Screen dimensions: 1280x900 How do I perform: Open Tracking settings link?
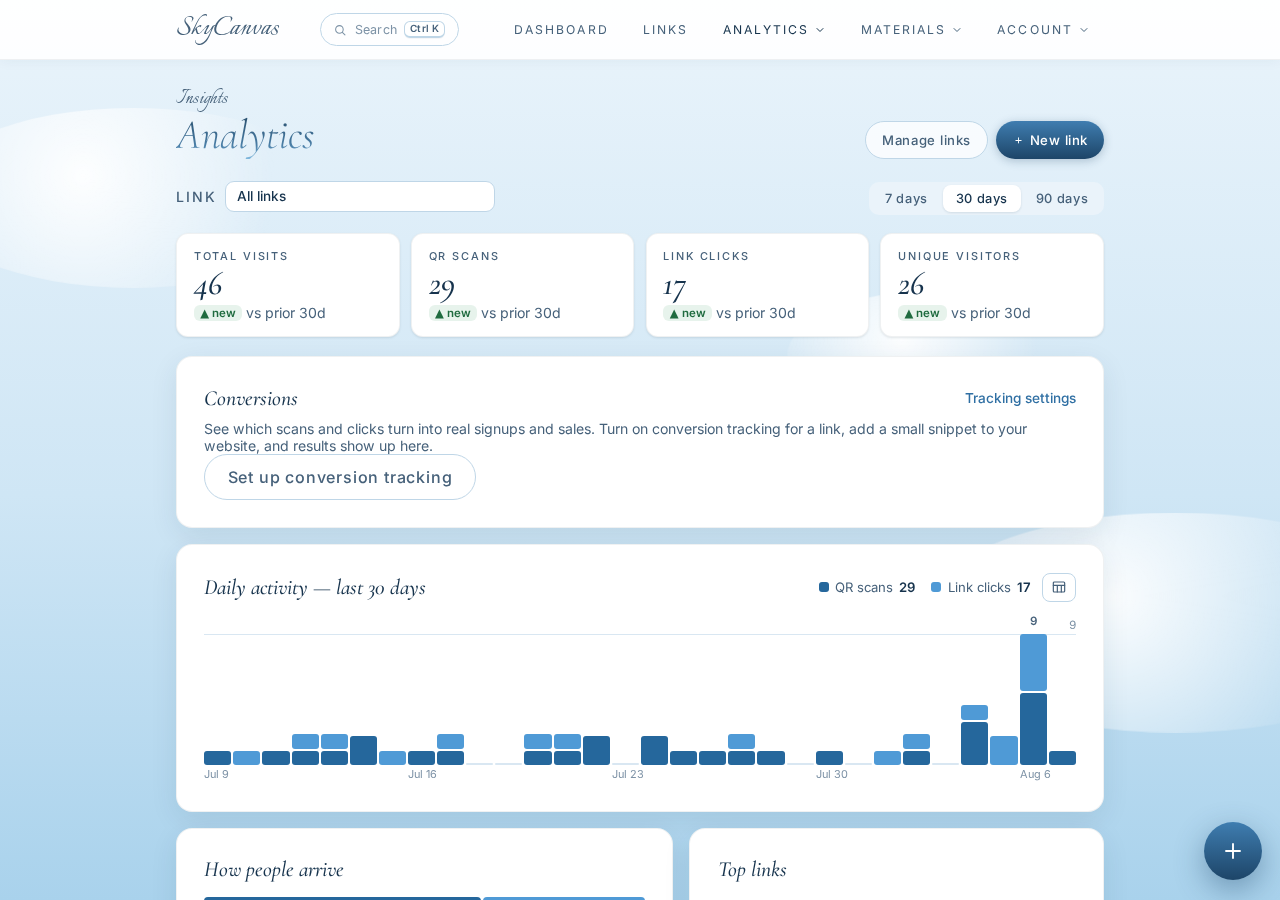(x=1020, y=398)
